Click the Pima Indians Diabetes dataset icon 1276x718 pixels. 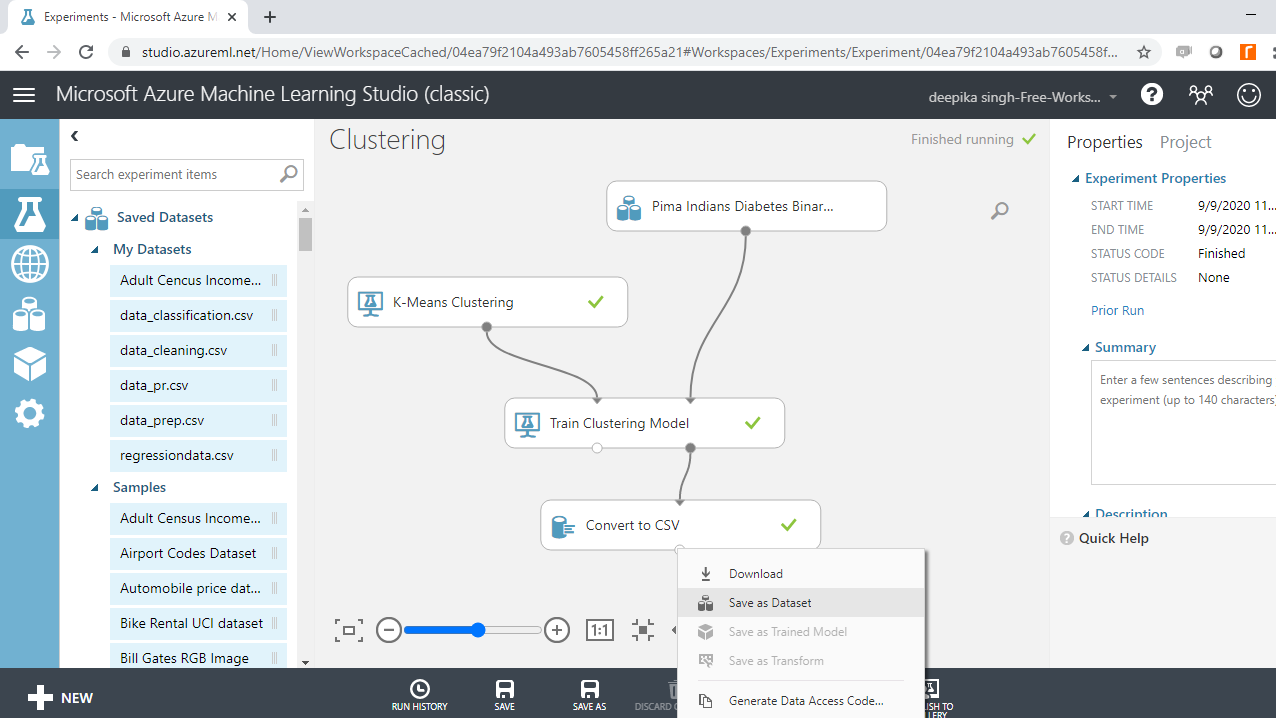[629, 207]
